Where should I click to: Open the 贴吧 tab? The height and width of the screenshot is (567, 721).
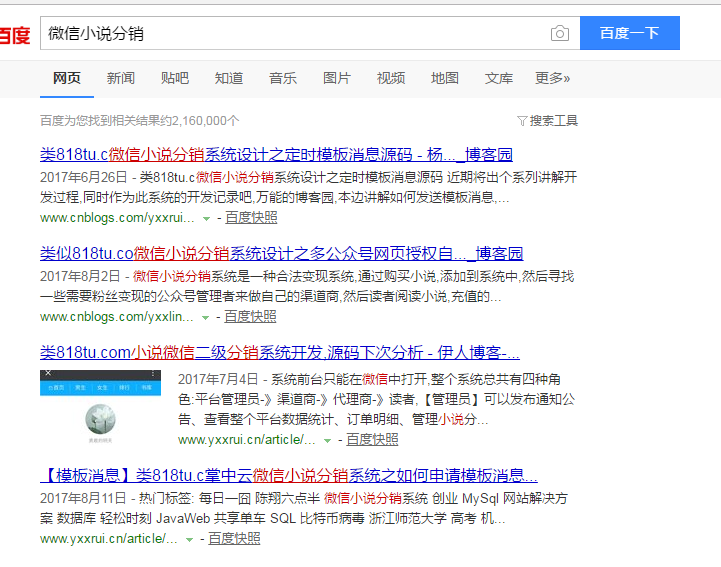pyautogui.click(x=175, y=78)
